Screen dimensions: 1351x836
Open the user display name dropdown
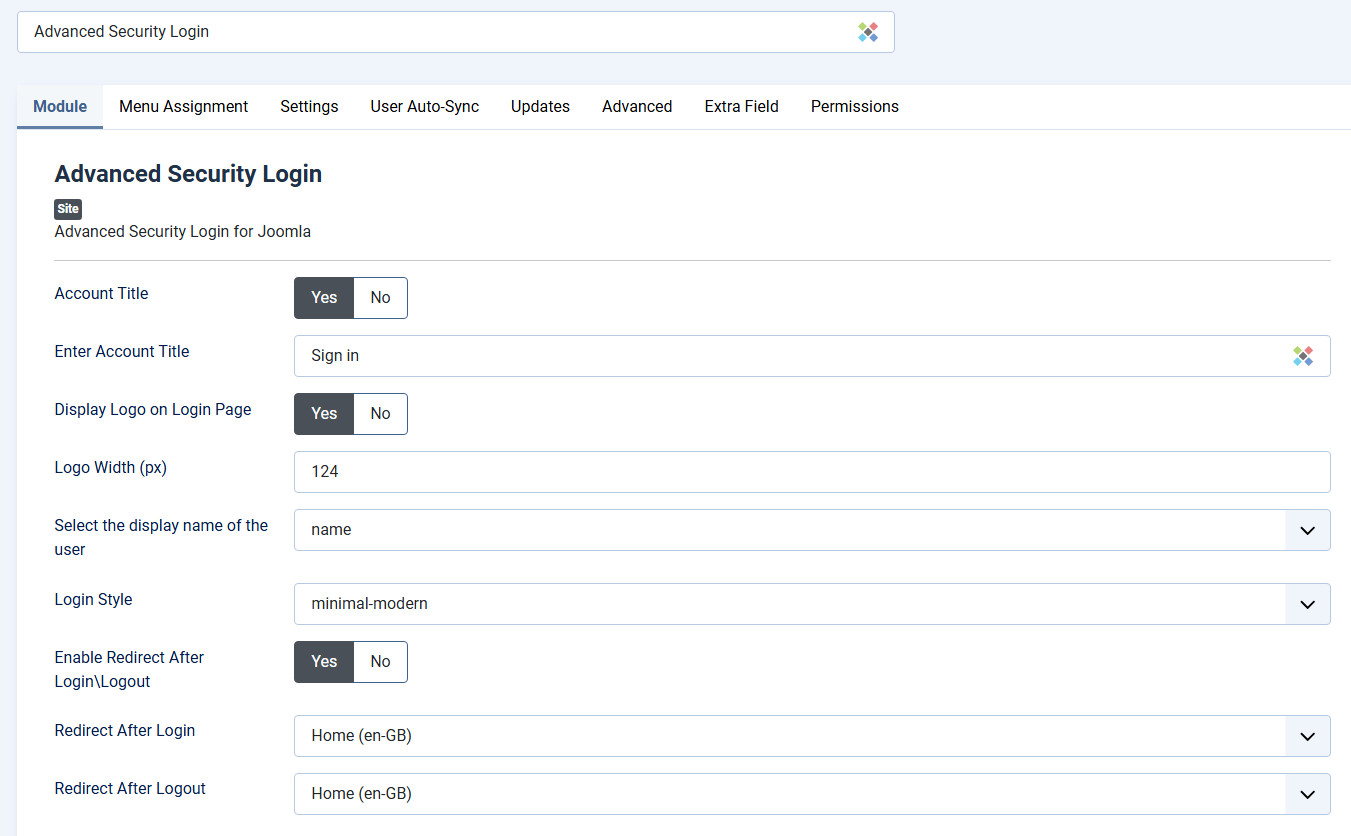(x=811, y=530)
